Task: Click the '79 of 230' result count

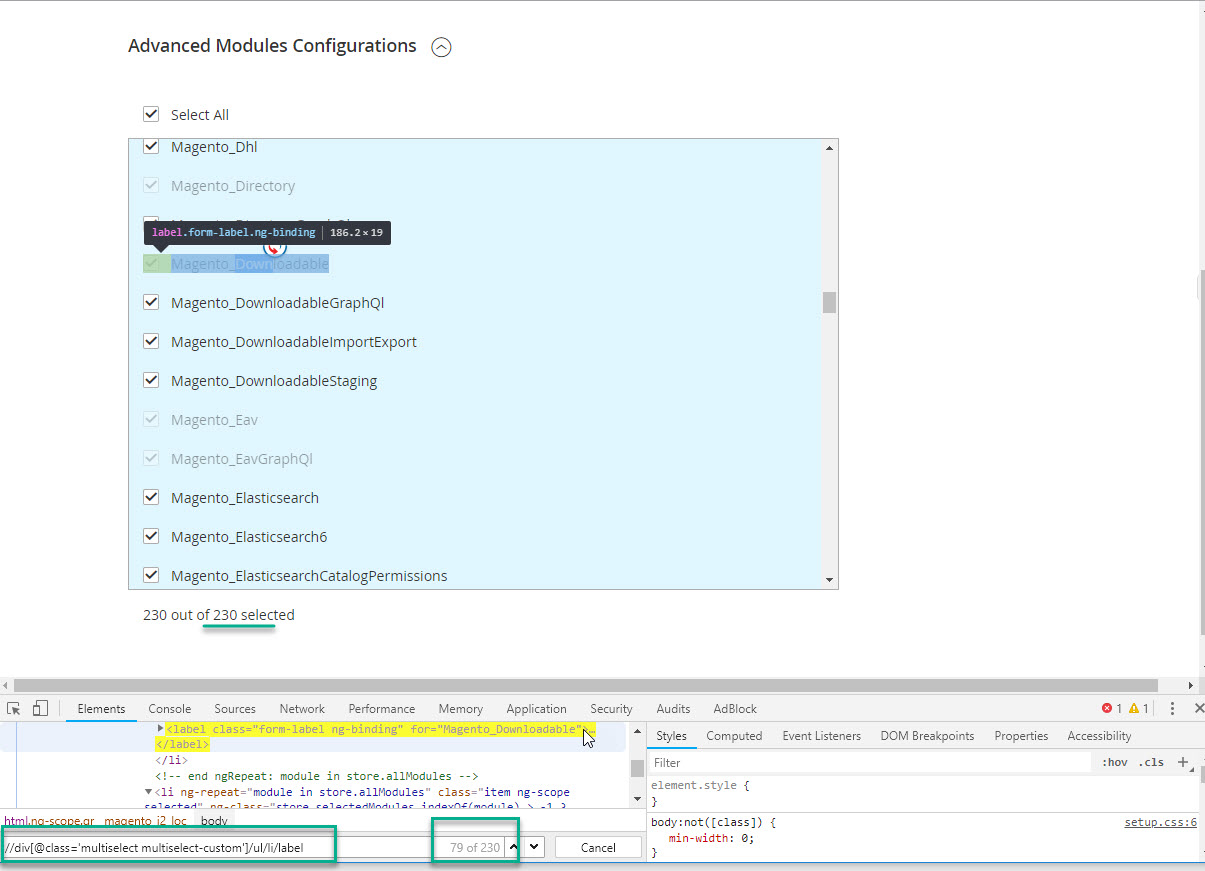Action: pyautogui.click(x=475, y=847)
